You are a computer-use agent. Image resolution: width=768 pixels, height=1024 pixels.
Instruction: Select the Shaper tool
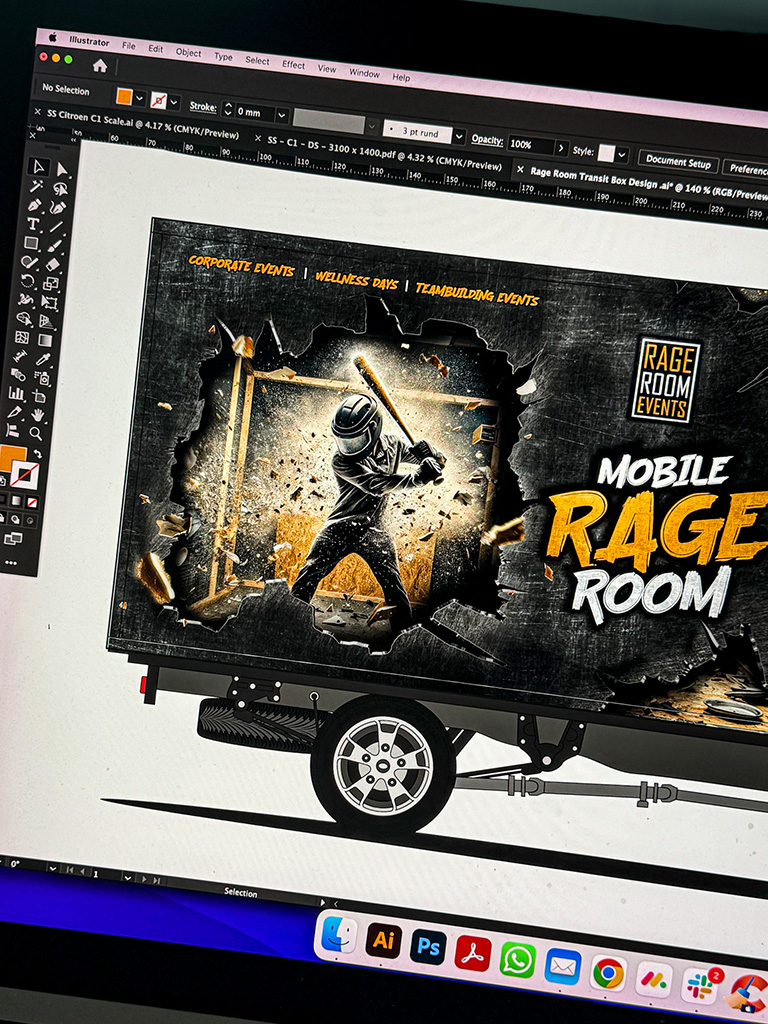28,261
